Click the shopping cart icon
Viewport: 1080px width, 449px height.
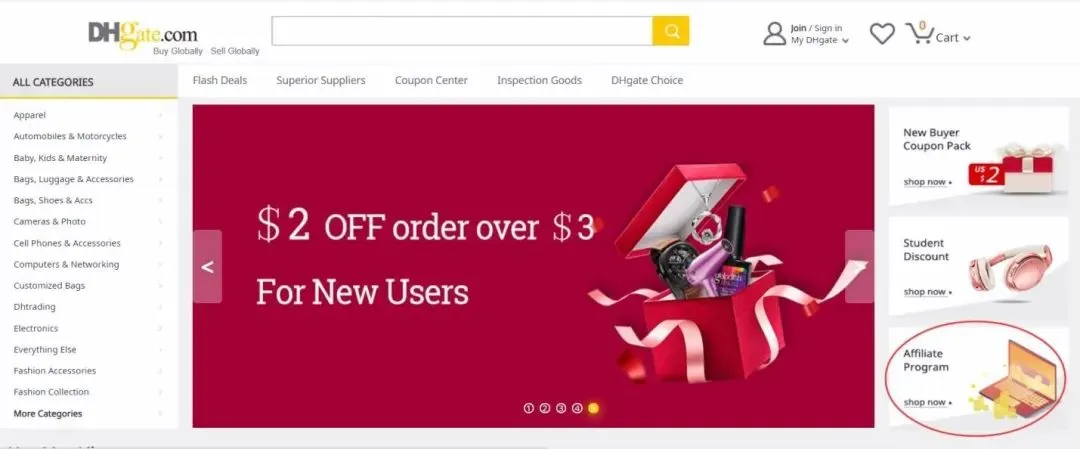pos(919,32)
